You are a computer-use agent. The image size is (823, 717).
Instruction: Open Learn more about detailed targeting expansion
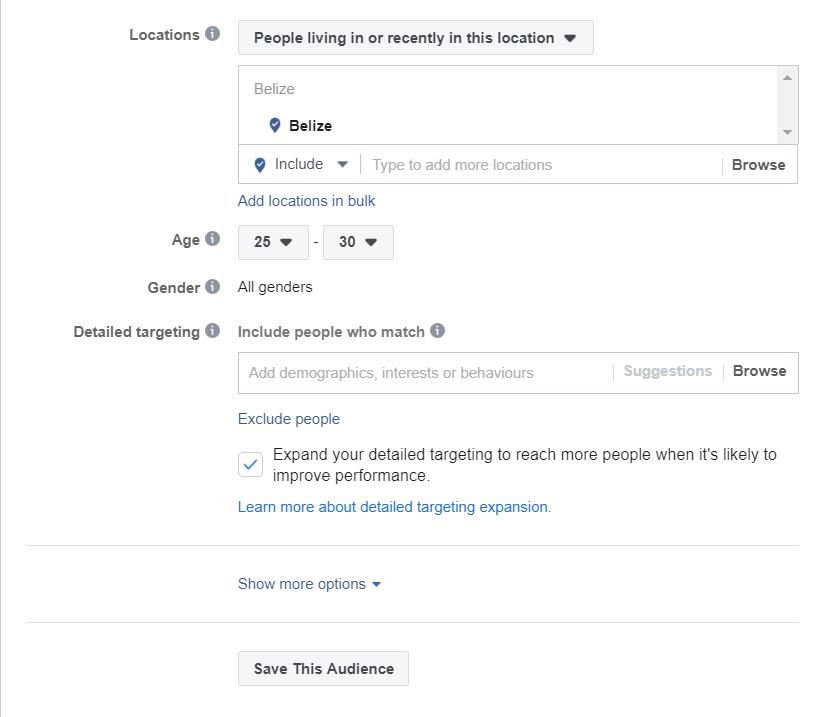pyautogui.click(x=395, y=507)
